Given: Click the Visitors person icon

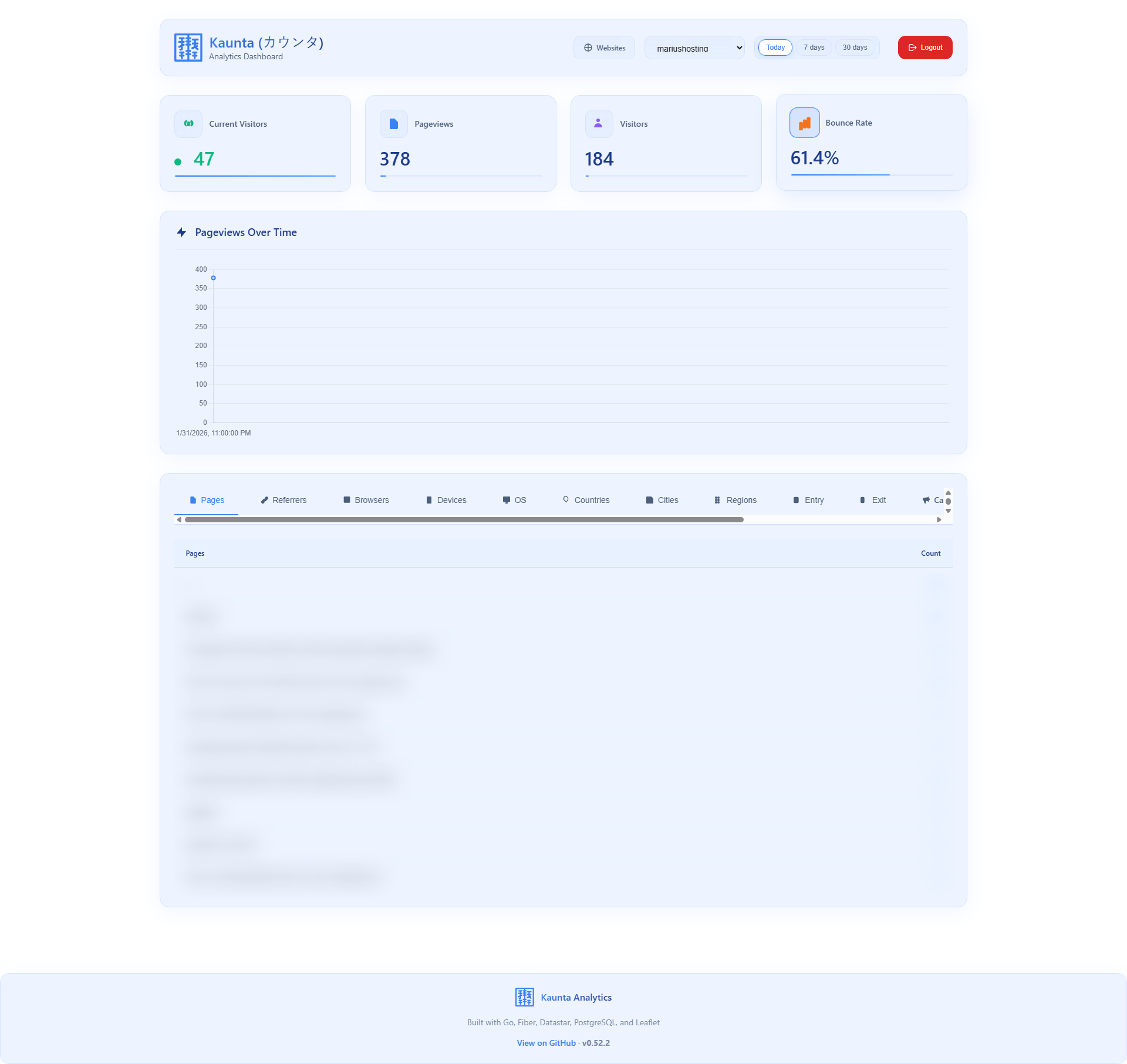Looking at the screenshot, I should 599,123.
